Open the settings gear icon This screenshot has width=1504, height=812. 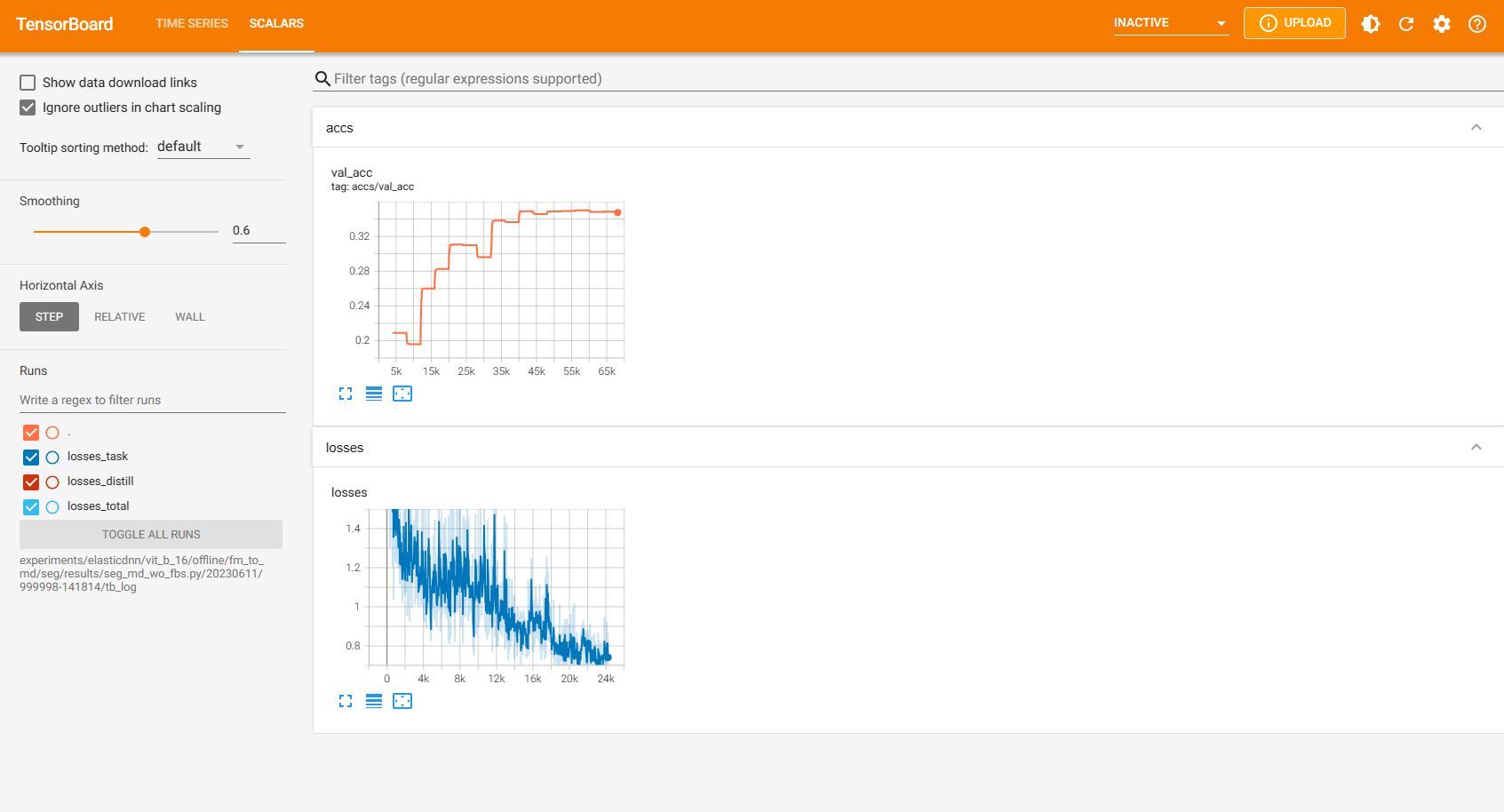[1442, 24]
